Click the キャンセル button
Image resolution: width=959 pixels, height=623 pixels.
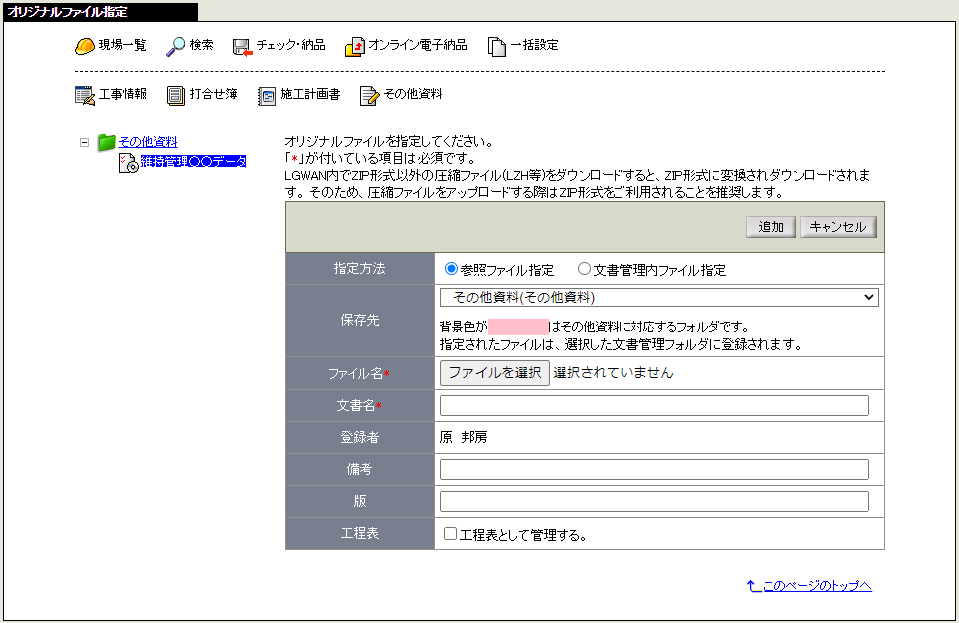838,227
